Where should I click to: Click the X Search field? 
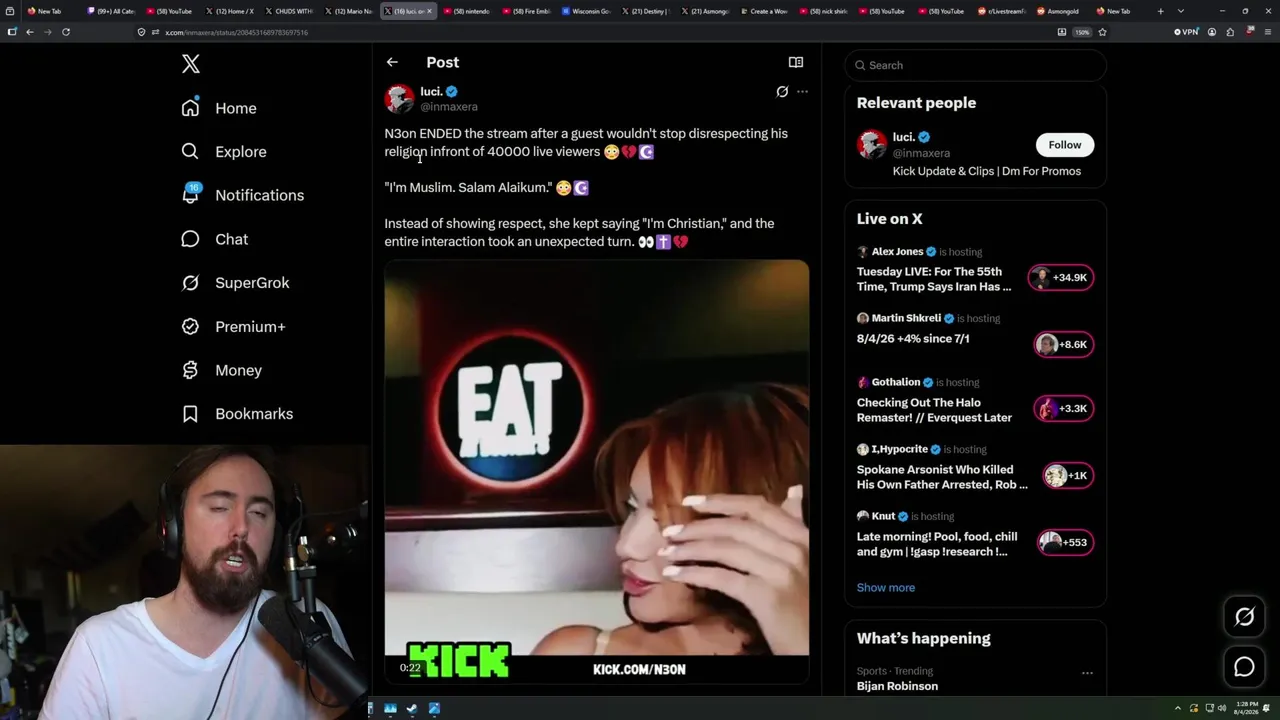[x=975, y=65]
